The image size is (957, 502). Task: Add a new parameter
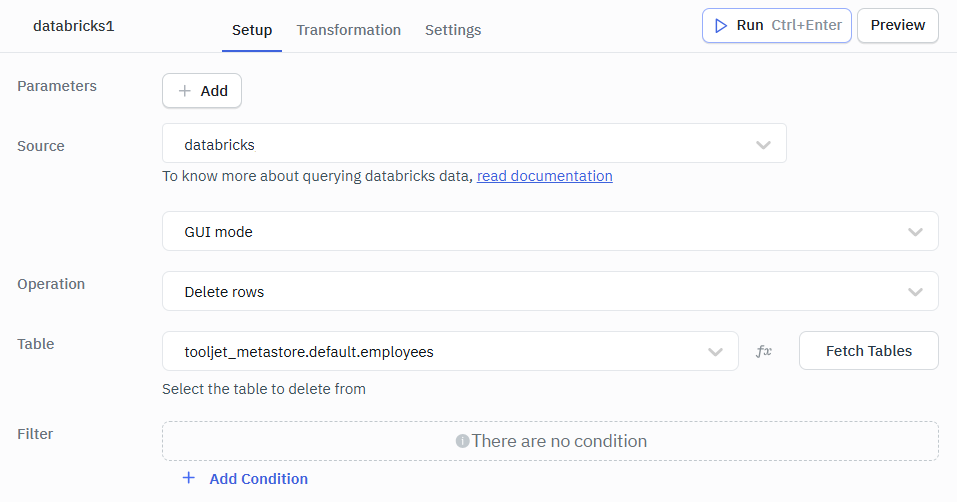(202, 91)
